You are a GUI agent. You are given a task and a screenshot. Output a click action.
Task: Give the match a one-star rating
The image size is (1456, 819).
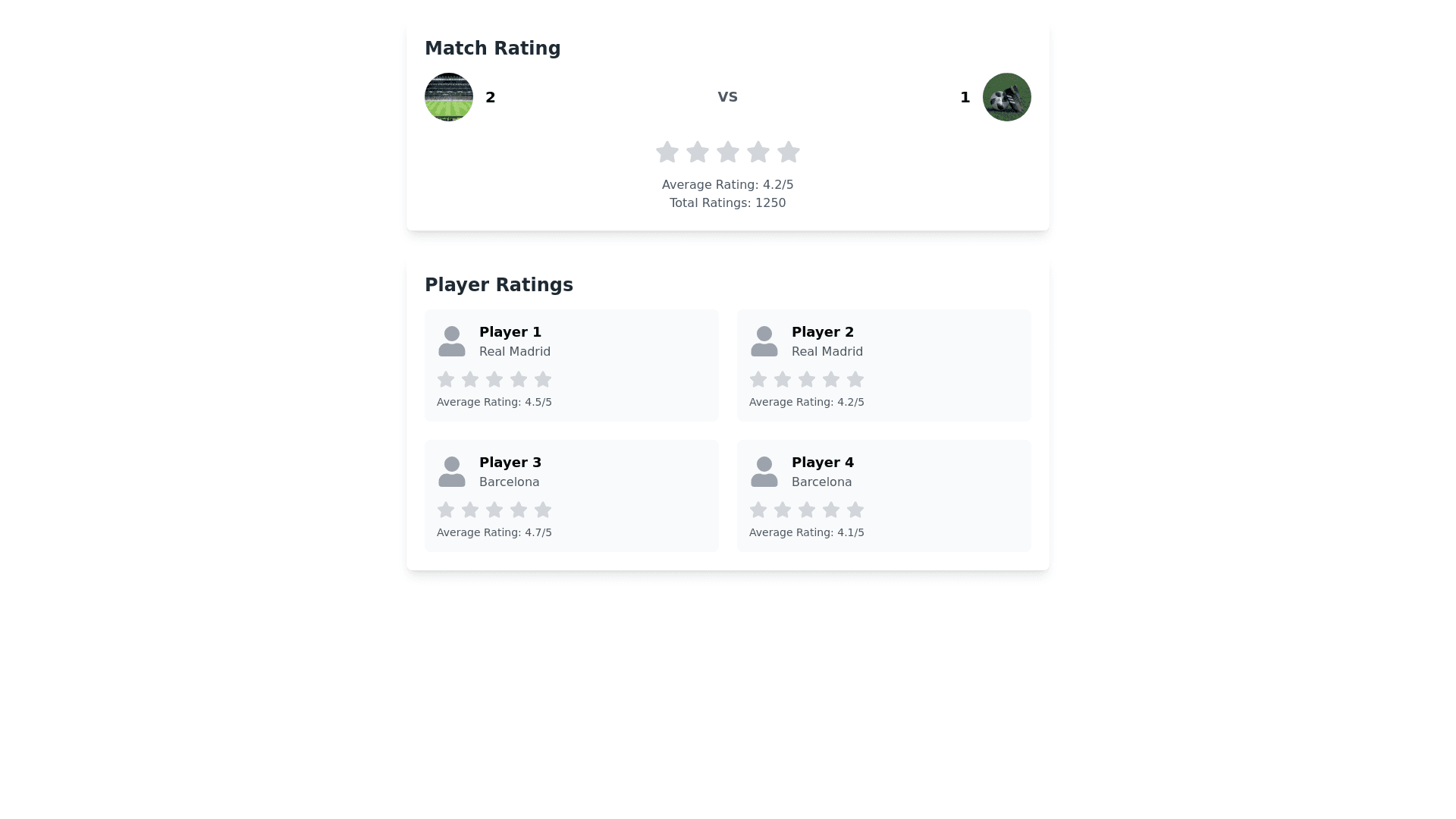tap(667, 152)
